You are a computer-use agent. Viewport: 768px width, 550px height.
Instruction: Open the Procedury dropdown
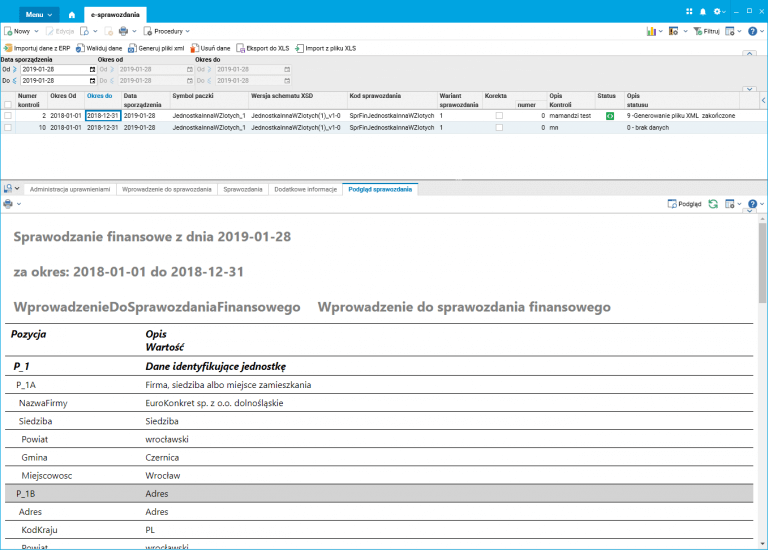167,31
